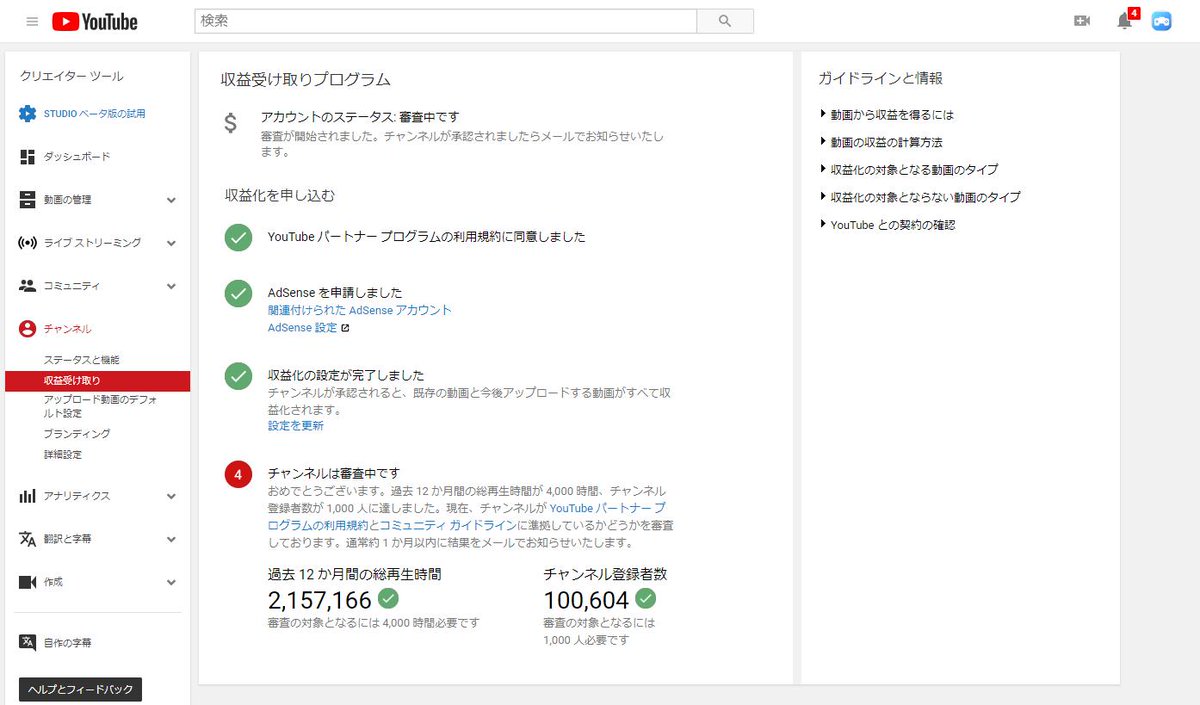Image resolution: width=1200 pixels, height=705 pixels.
Task: Click the 過去 12 か月間の総再生時間 value 2,157,166
Action: pos(320,600)
